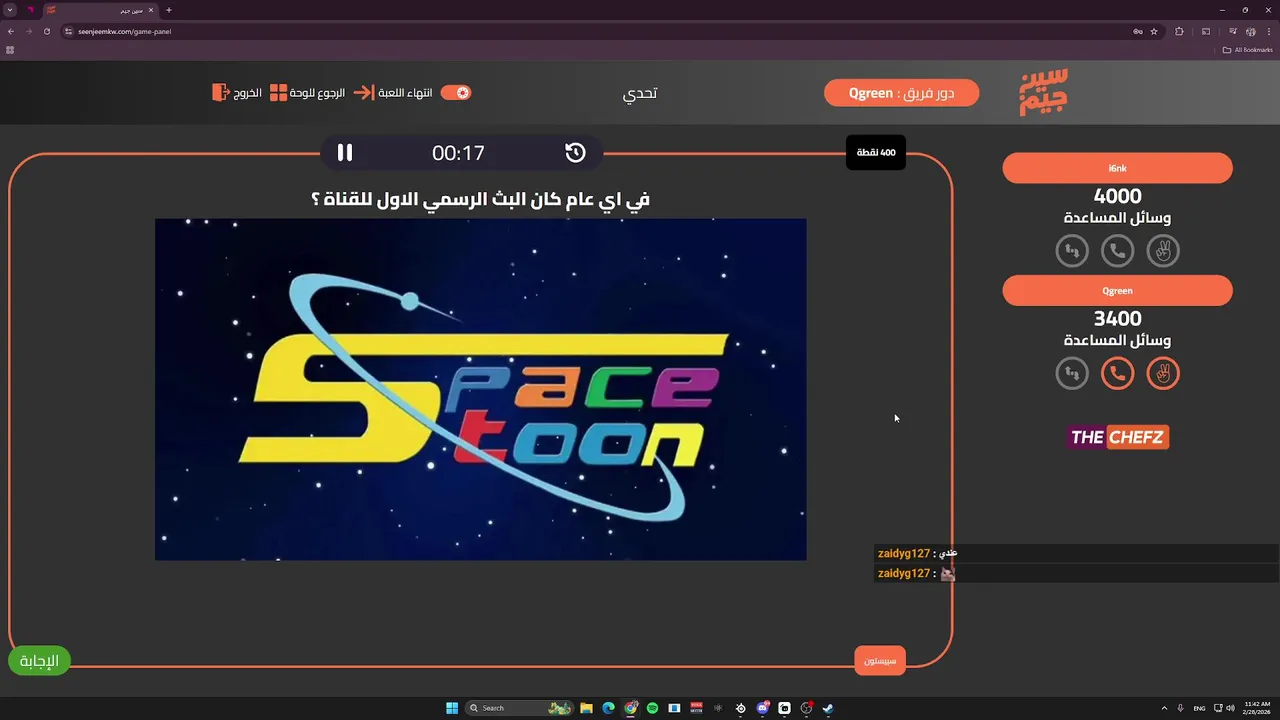Open Microsoft Edge from the taskbar

point(609,708)
